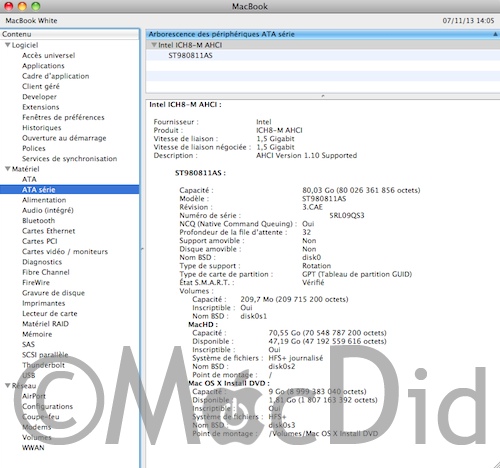The image size is (500, 468).
Task: Collapse the Logiciel section triangle
Action: [x=8, y=45]
